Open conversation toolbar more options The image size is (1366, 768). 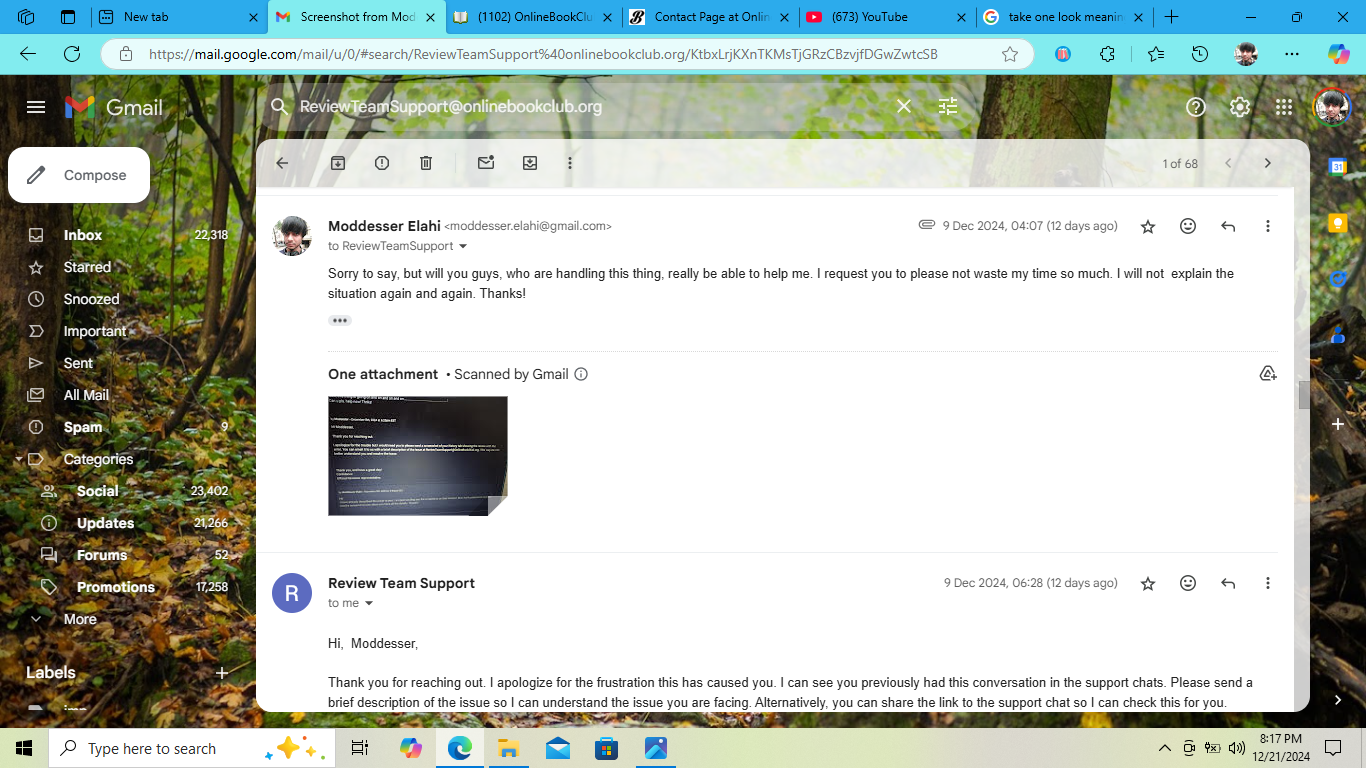pos(570,163)
